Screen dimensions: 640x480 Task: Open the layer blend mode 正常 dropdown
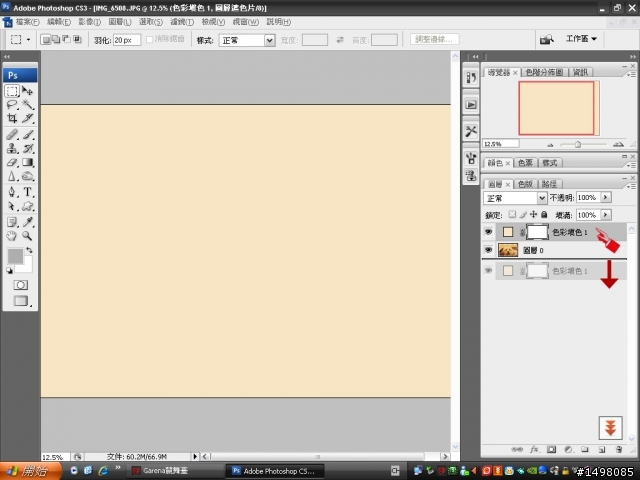pos(542,198)
